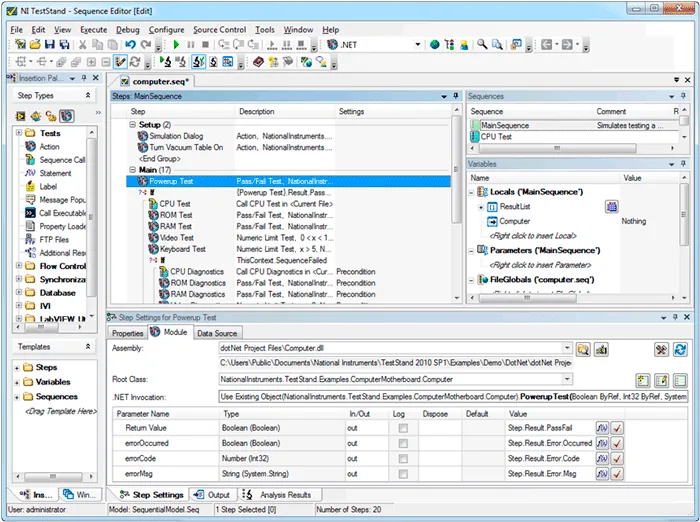Viewport: 700px width, 522px height.
Task: Collapse the Main (17) step group
Action: click(133, 170)
